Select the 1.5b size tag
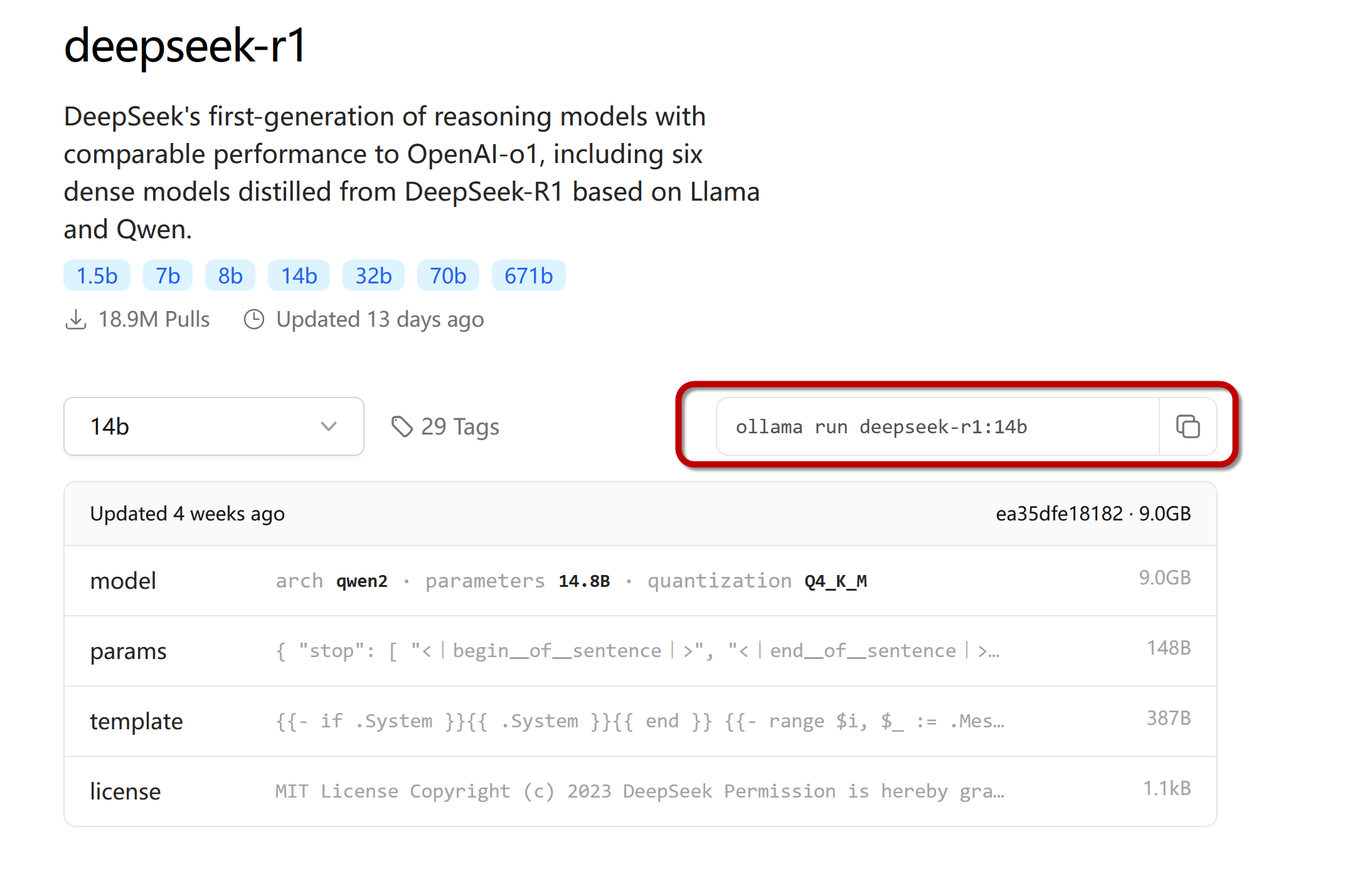The height and width of the screenshot is (881, 1372). pos(97,275)
